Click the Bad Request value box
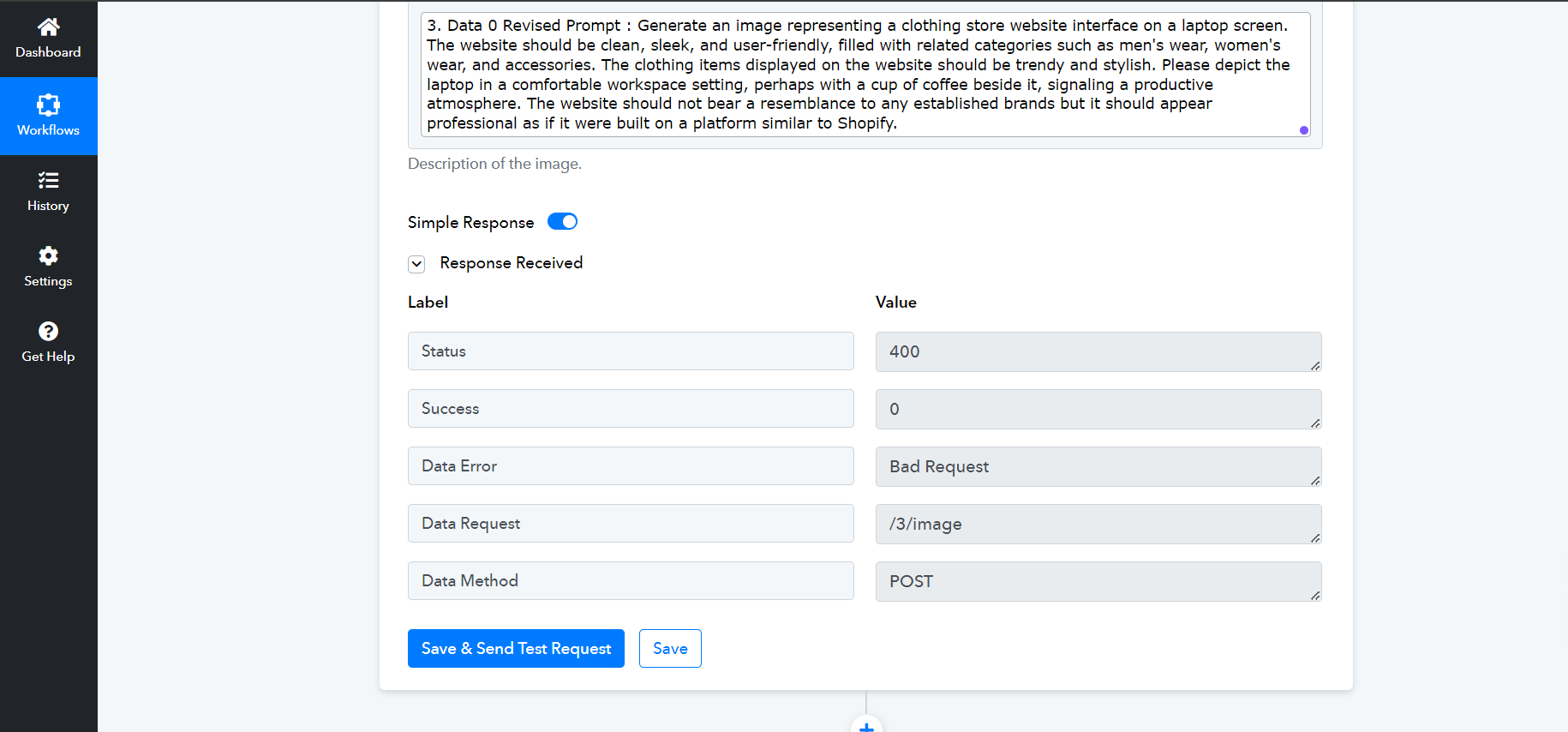This screenshot has height=732, width=1568. [1098, 466]
